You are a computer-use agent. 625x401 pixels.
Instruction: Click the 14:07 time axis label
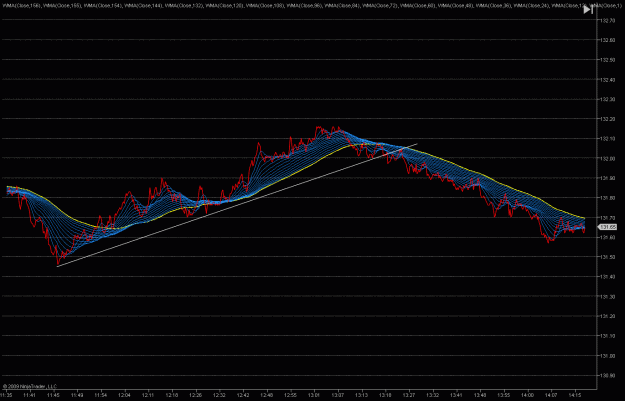pyautogui.click(x=551, y=395)
